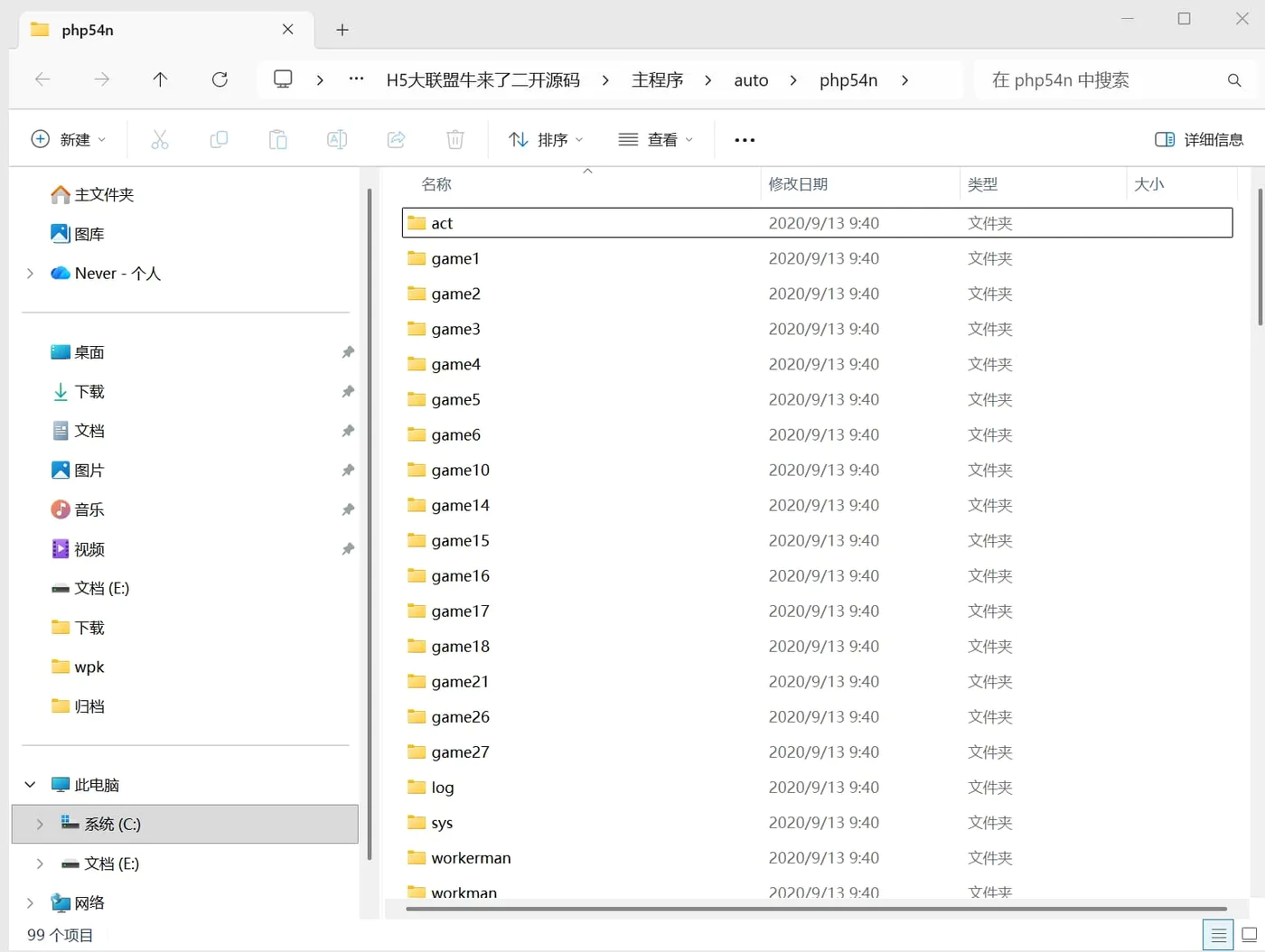Open the 查看 view dropdown

(x=656, y=139)
